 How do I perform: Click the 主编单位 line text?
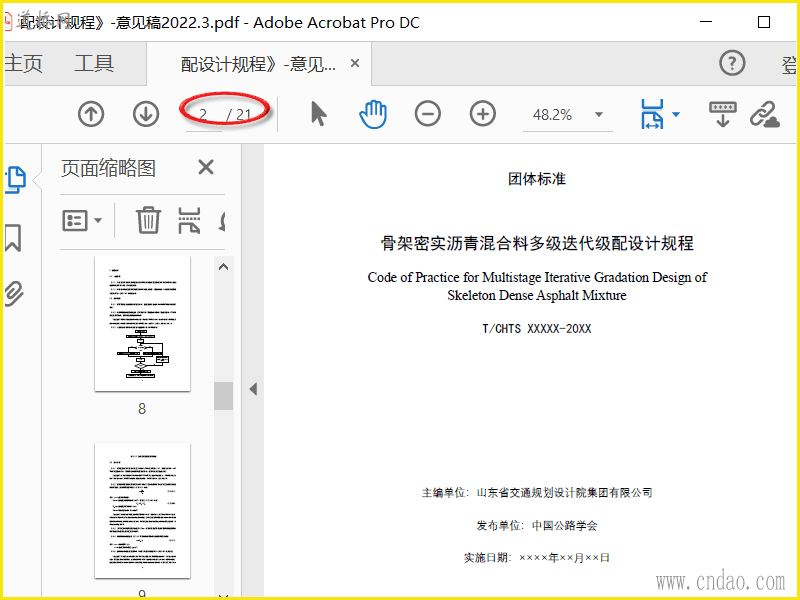[x=537, y=492]
